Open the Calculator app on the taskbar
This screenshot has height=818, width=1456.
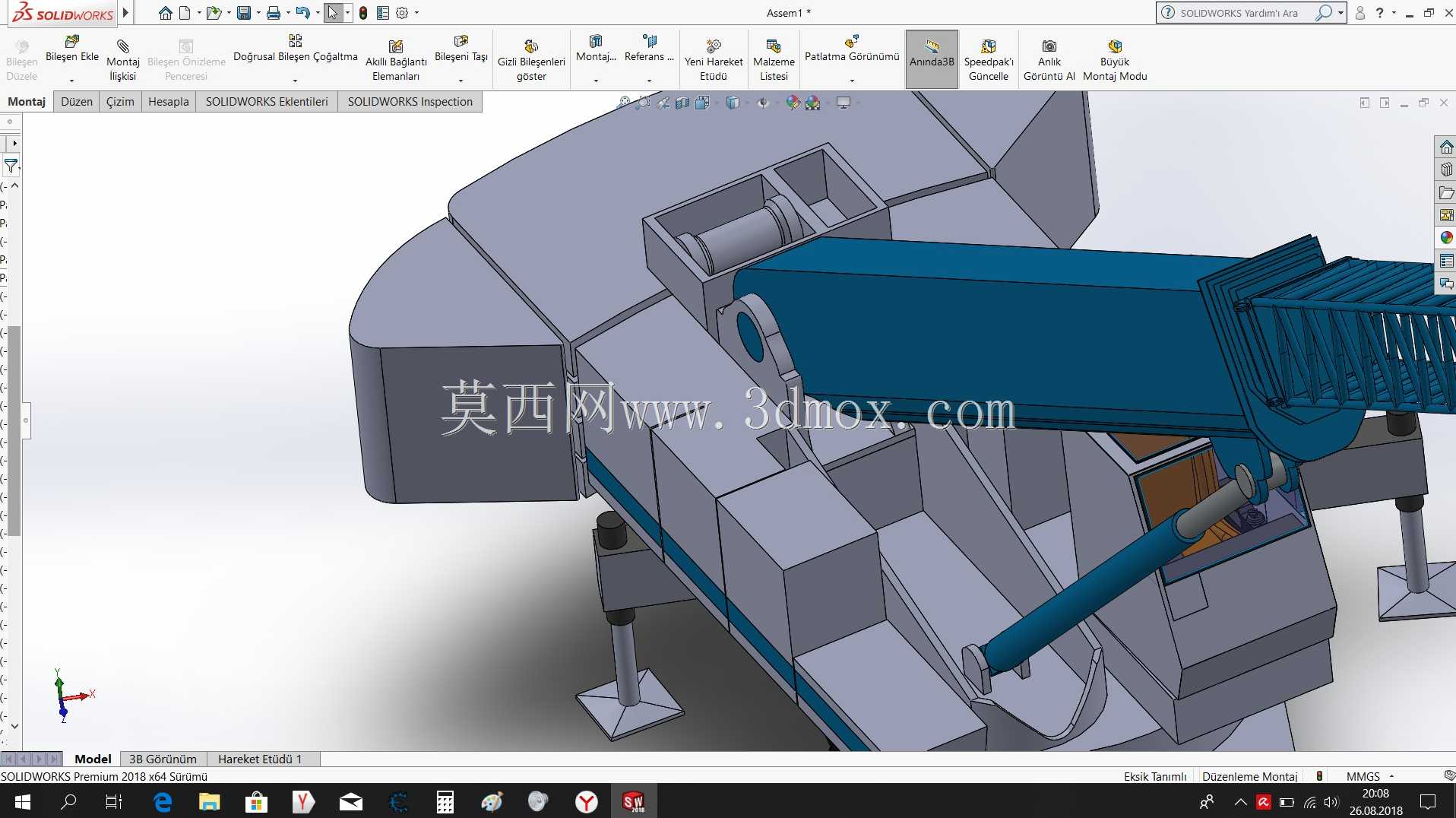click(445, 801)
